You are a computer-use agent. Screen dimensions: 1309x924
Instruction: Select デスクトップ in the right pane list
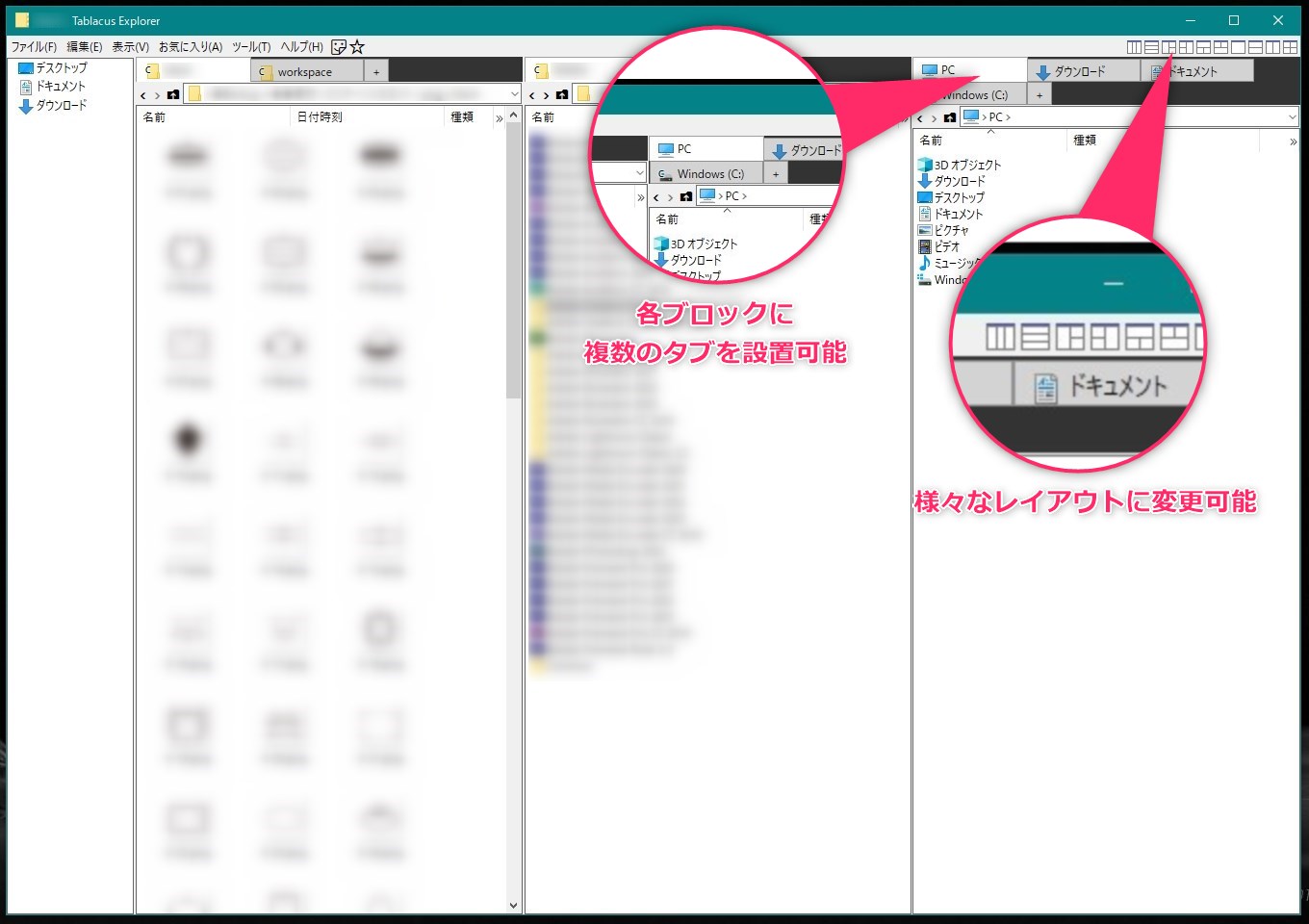pyautogui.click(x=951, y=197)
